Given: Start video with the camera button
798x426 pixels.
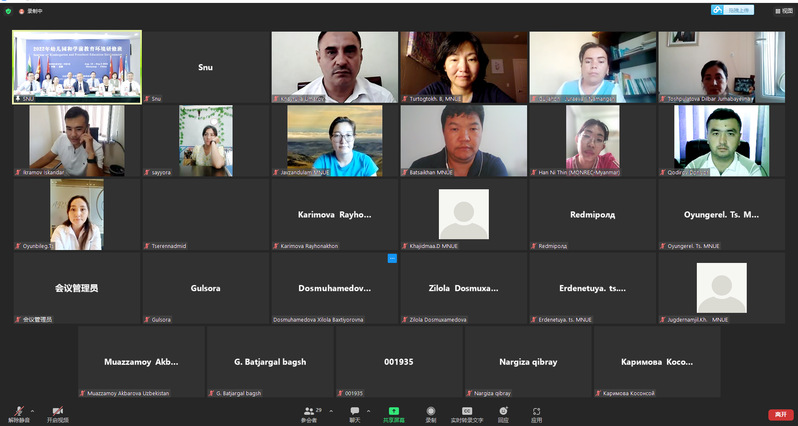Looking at the screenshot, I should point(57,413).
